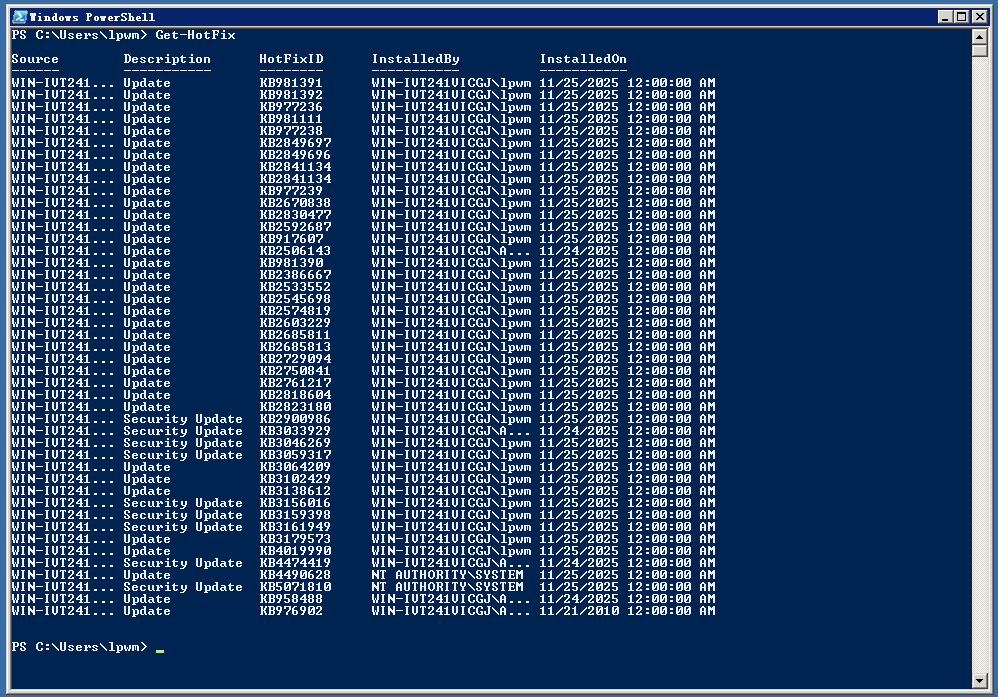Image resolution: width=998 pixels, height=697 pixels.
Task: Select hotfix ID KB5071810
Action: click(x=295, y=587)
